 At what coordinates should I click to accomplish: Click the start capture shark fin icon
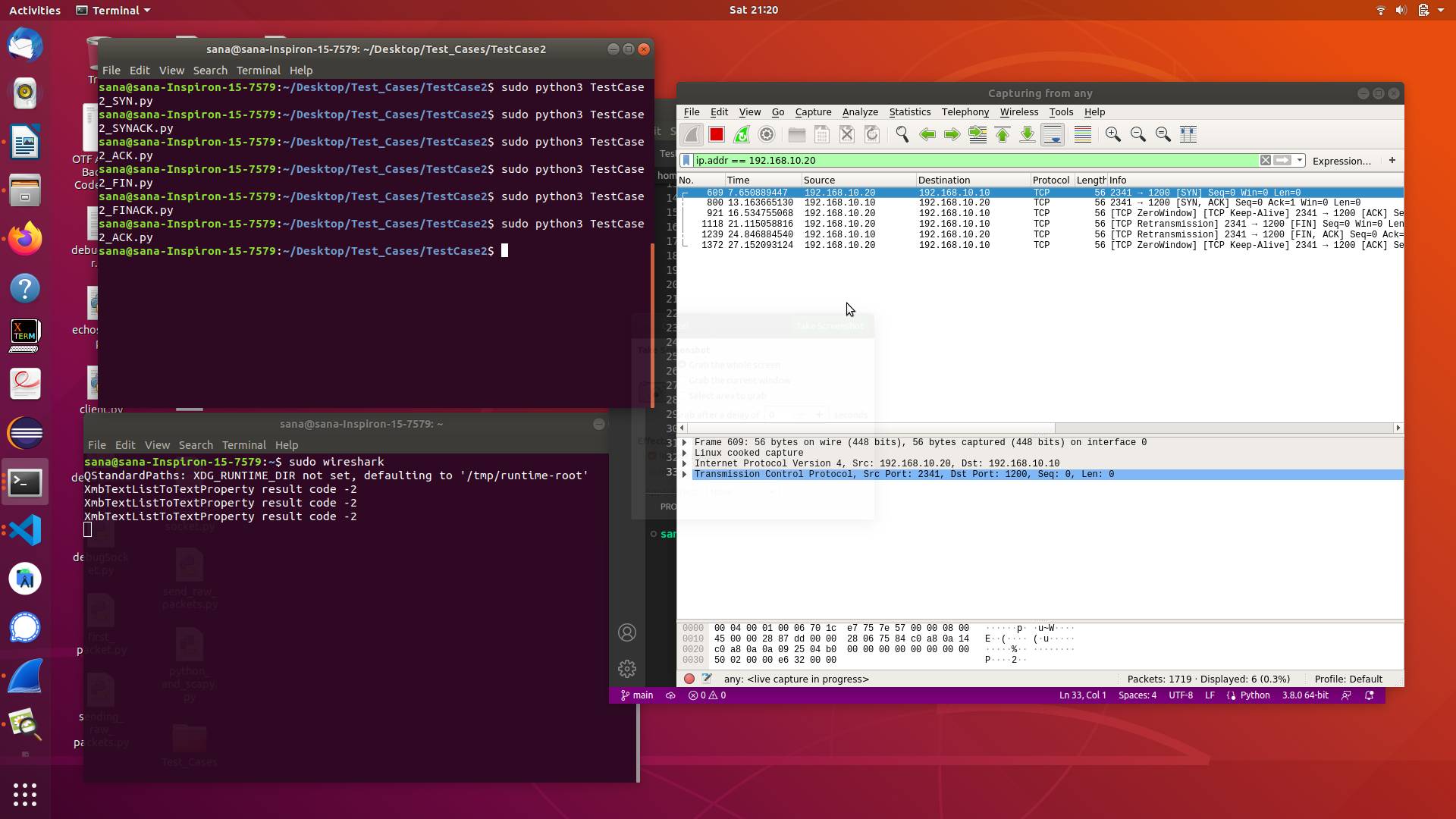[x=691, y=134]
